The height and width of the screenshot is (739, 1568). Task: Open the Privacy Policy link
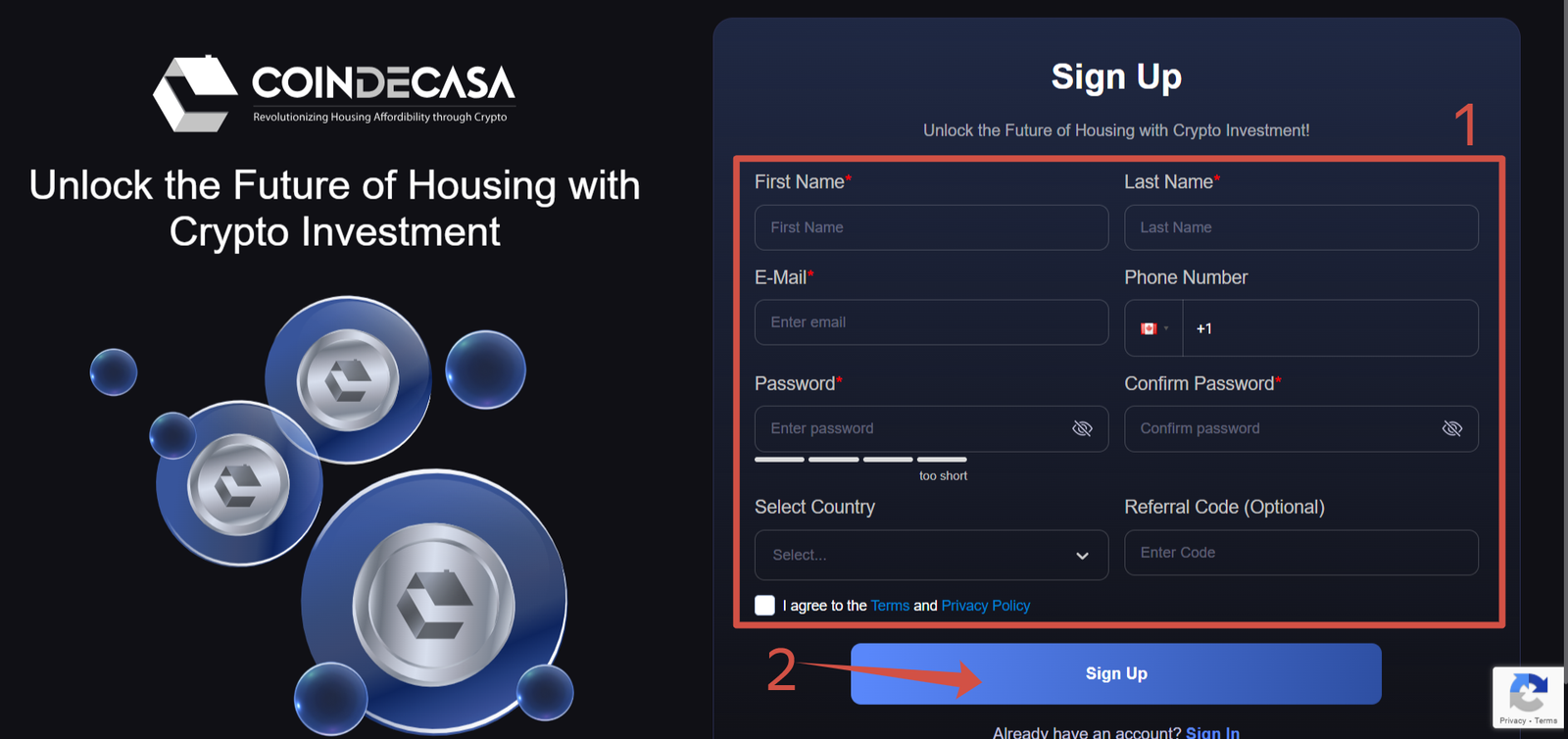[985, 606]
